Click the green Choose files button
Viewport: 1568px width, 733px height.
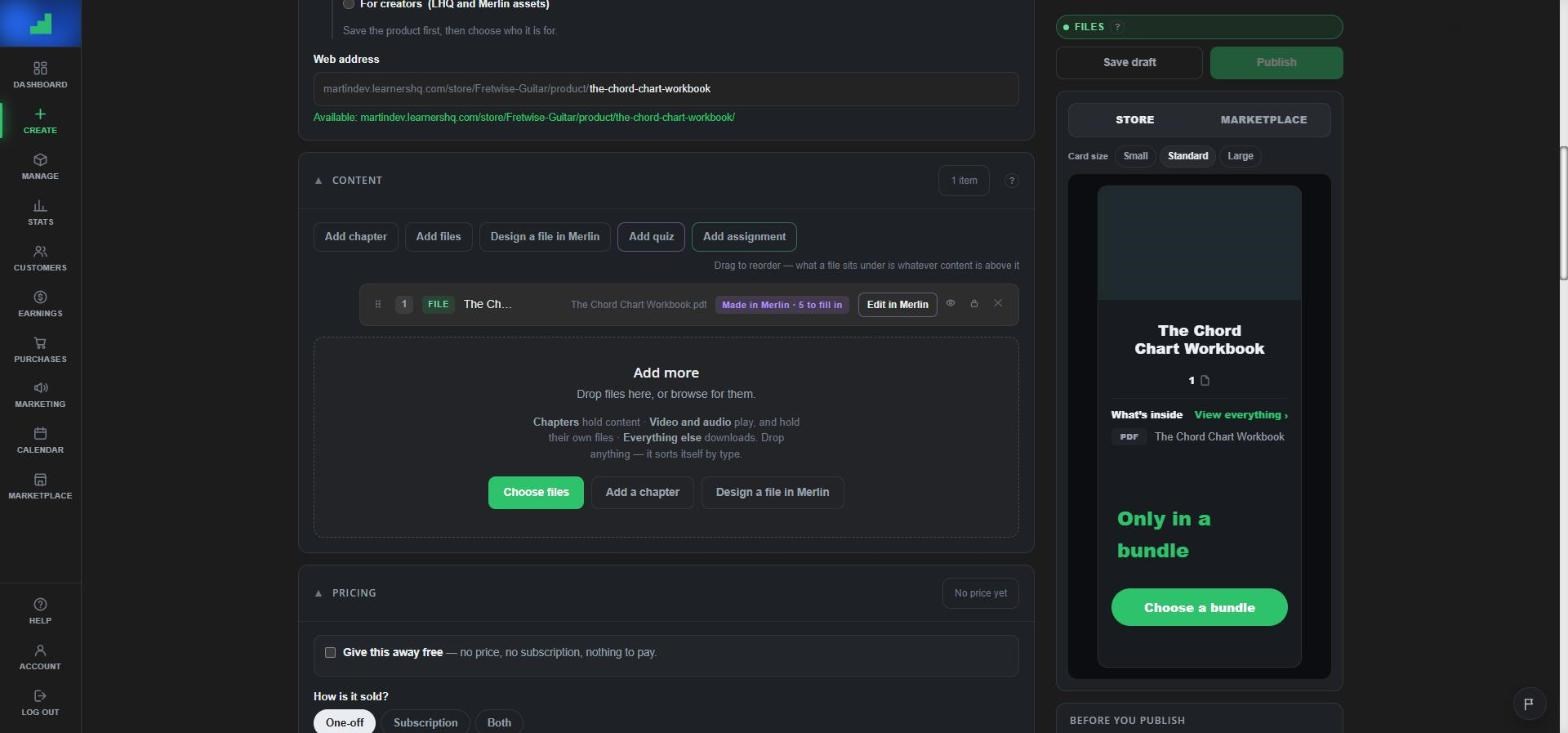tap(536, 492)
